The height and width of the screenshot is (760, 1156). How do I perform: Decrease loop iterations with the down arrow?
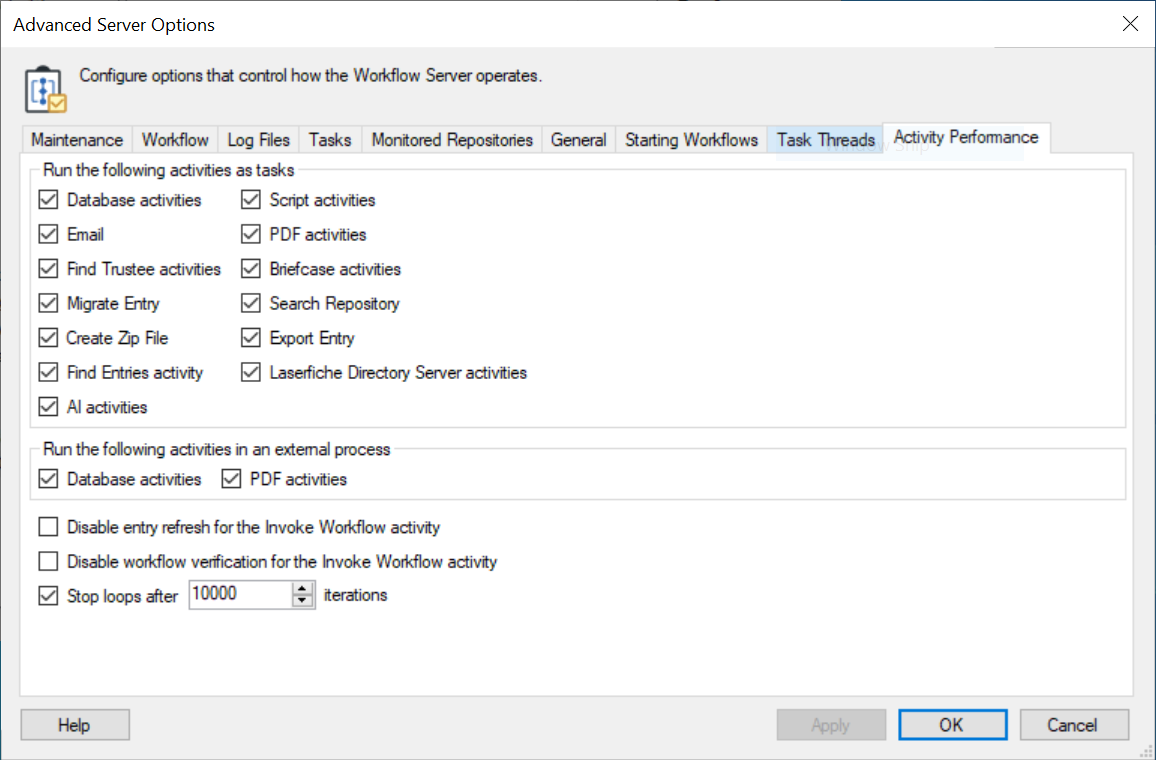point(303,602)
